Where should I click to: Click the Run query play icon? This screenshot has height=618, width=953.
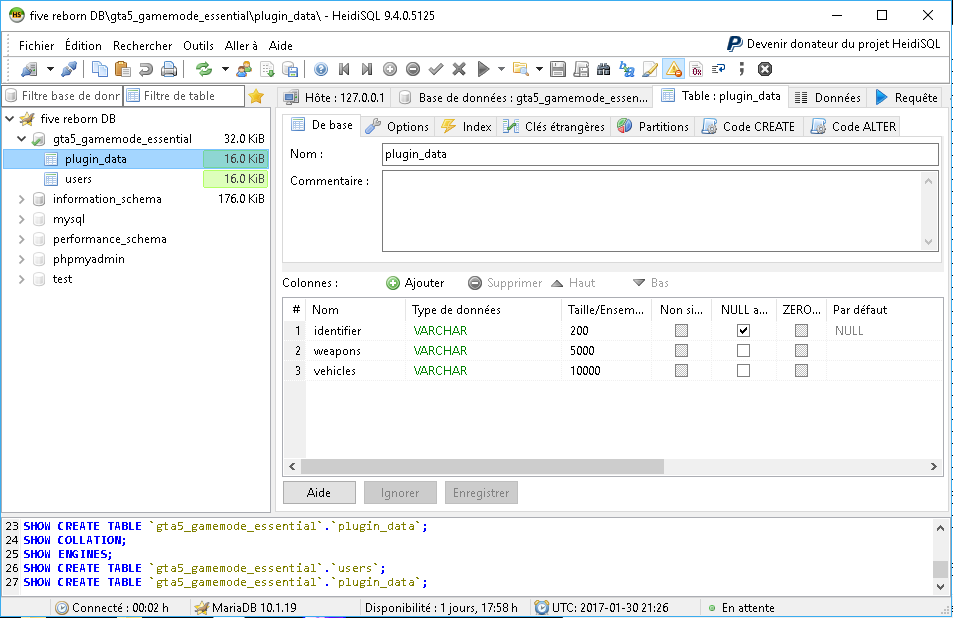[x=483, y=69]
